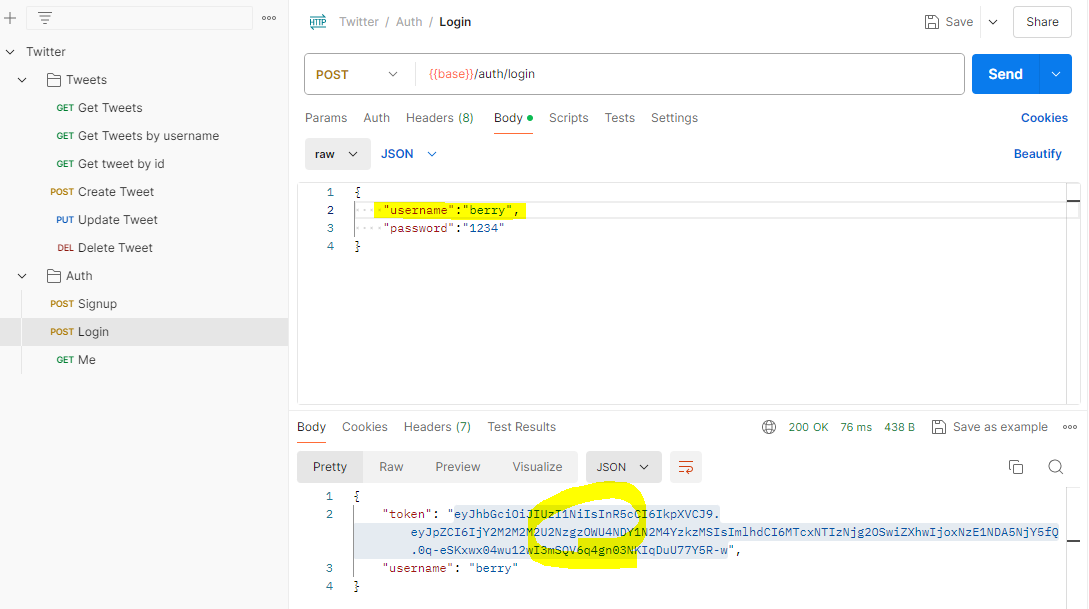This screenshot has height=609, width=1089.
Task: Switch to Visualize response view
Action: (x=537, y=467)
